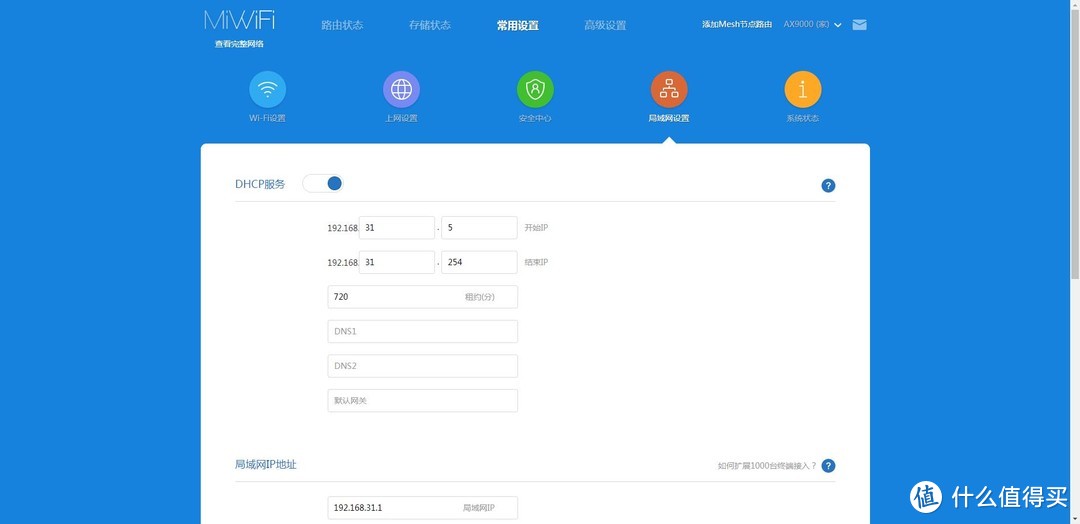1080x524 pixels.
Task: Expand the AX9000 router dropdown
Action: [x=813, y=25]
